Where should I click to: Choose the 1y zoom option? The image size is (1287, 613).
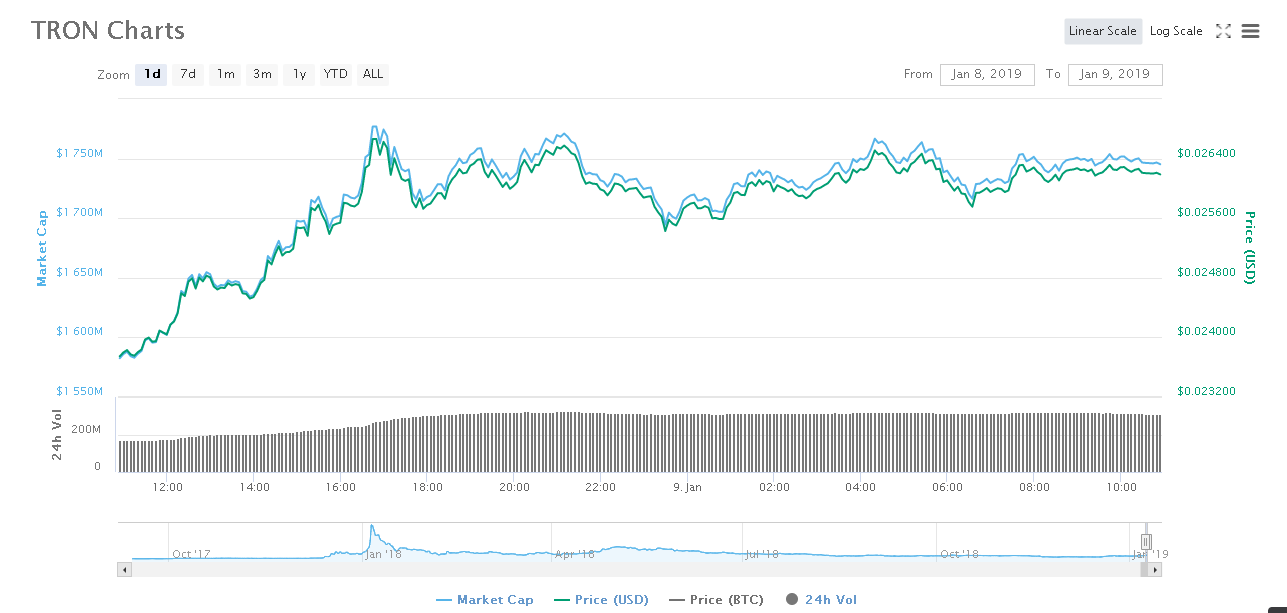tap(299, 74)
